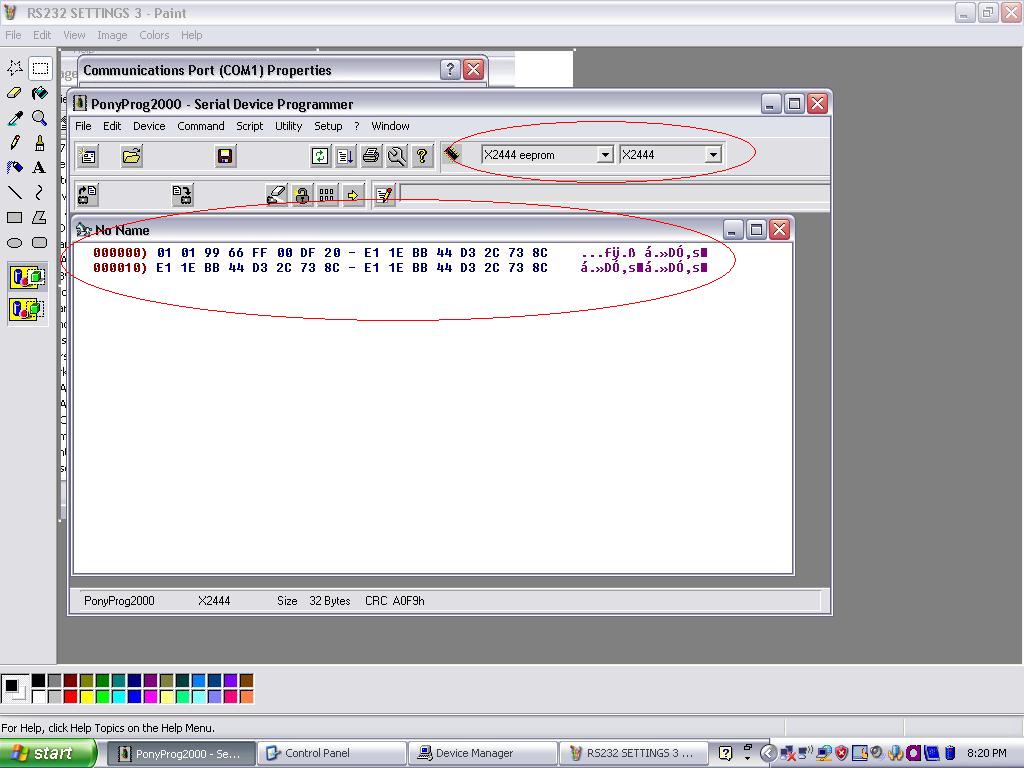The width and height of the screenshot is (1024, 768).
Task: Choose the Ellipse shape tool
Action: (x=15, y=242)
